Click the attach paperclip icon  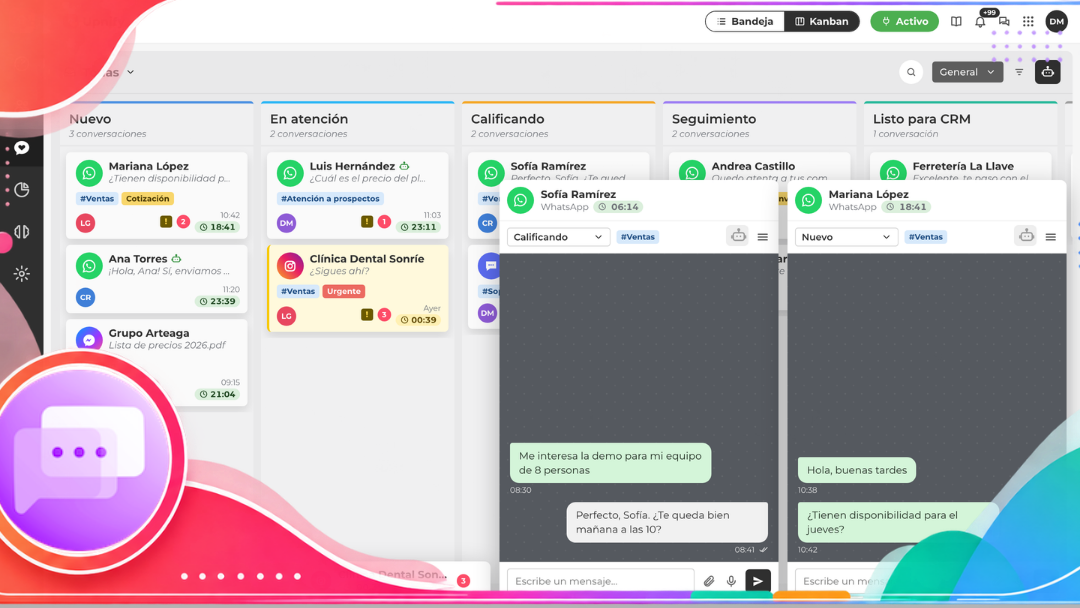pos(709,581)
